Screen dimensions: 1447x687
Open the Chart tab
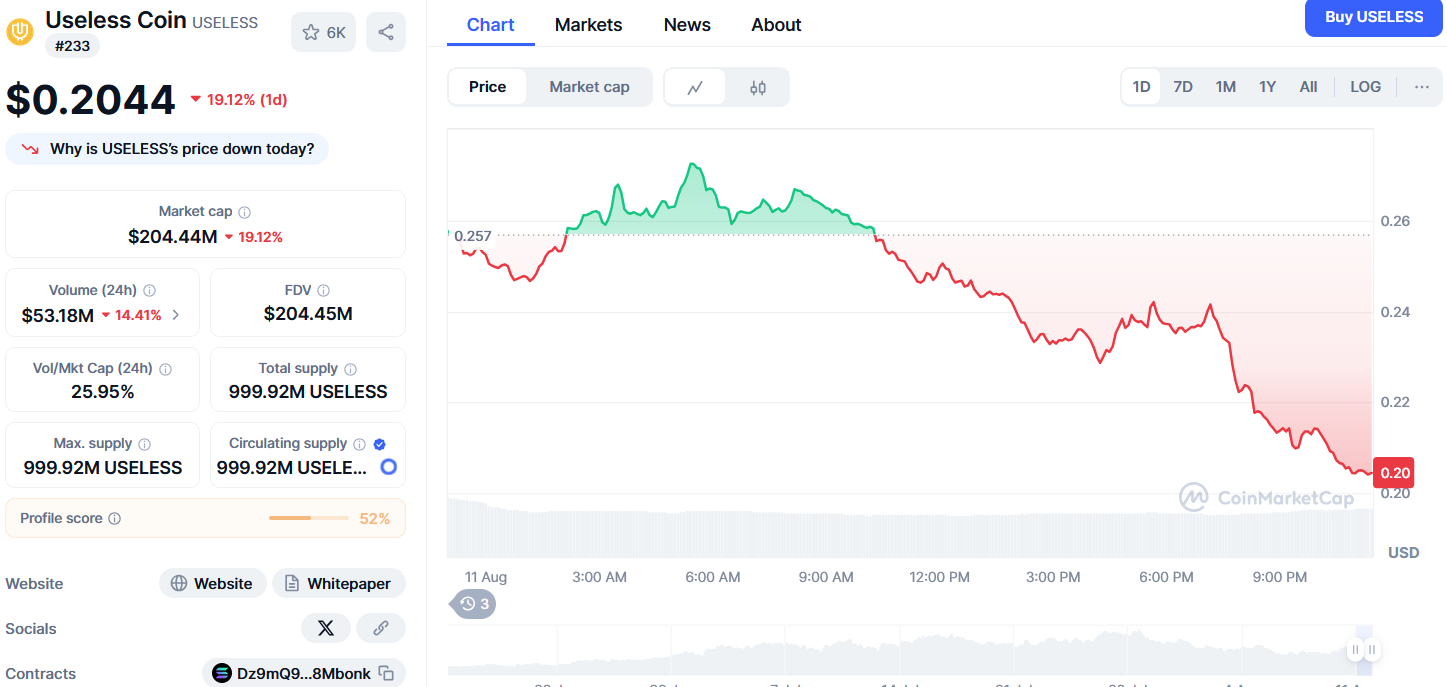[491, 25]
